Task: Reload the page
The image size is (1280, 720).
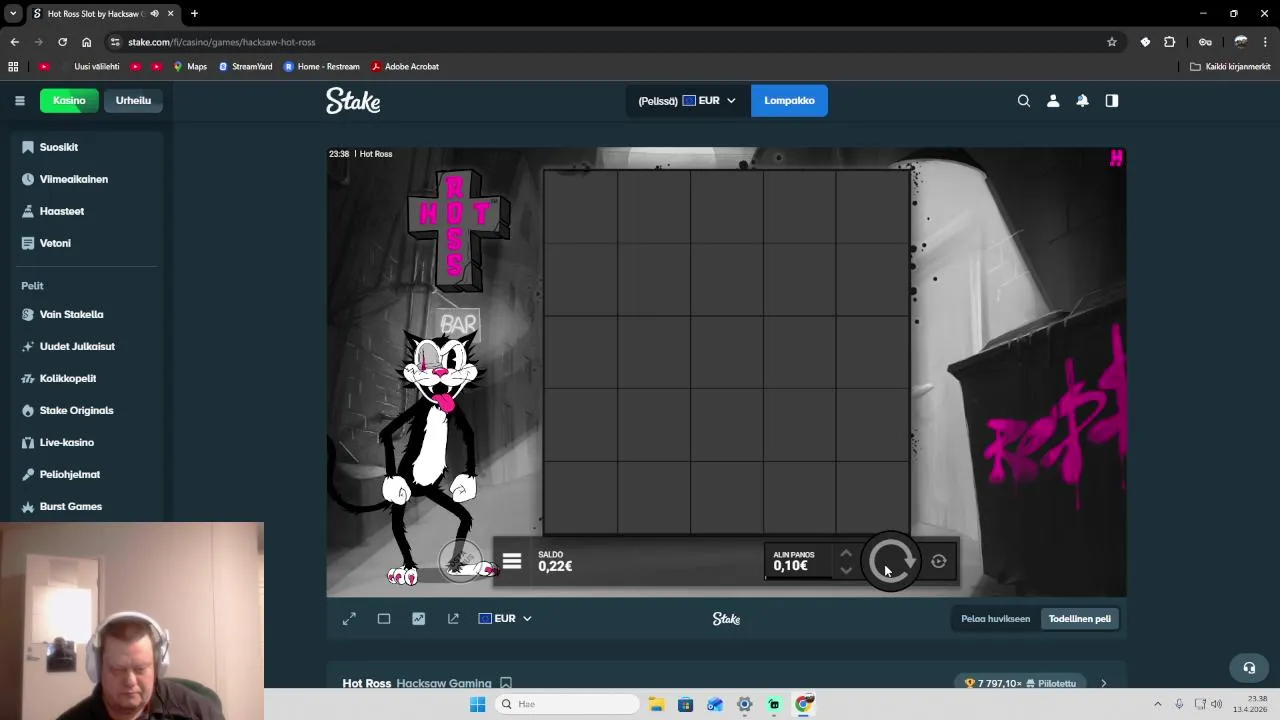Action: click(62, 42)
